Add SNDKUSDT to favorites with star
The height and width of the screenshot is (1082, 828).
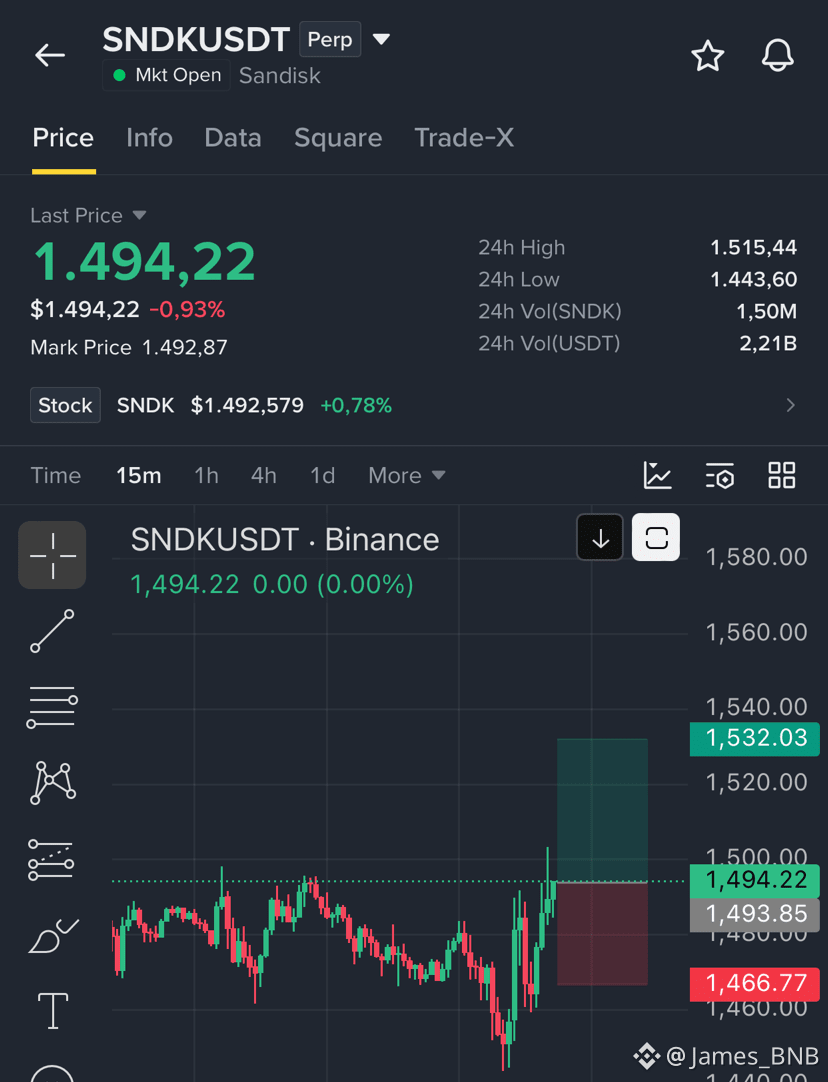click(708, 56)
